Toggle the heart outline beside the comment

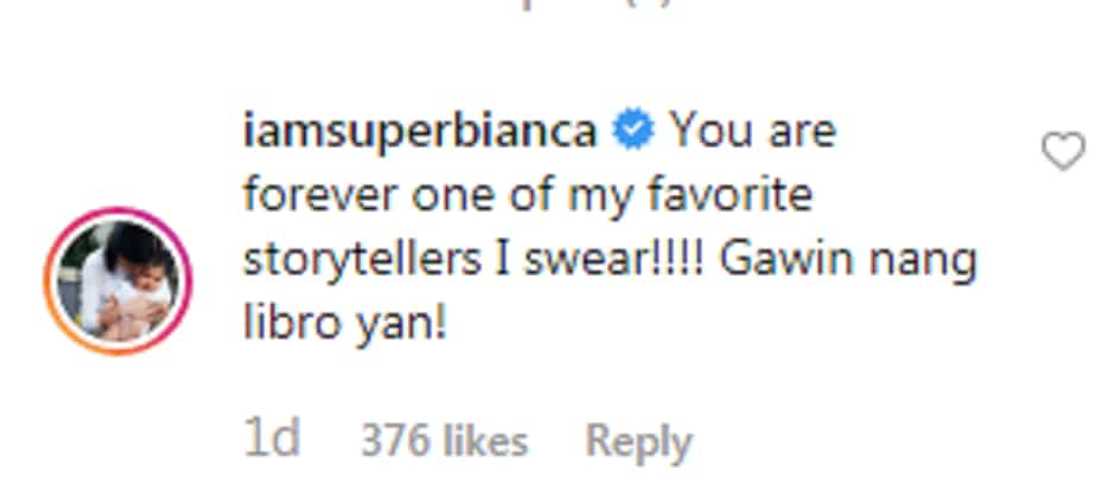(1062, 152)
